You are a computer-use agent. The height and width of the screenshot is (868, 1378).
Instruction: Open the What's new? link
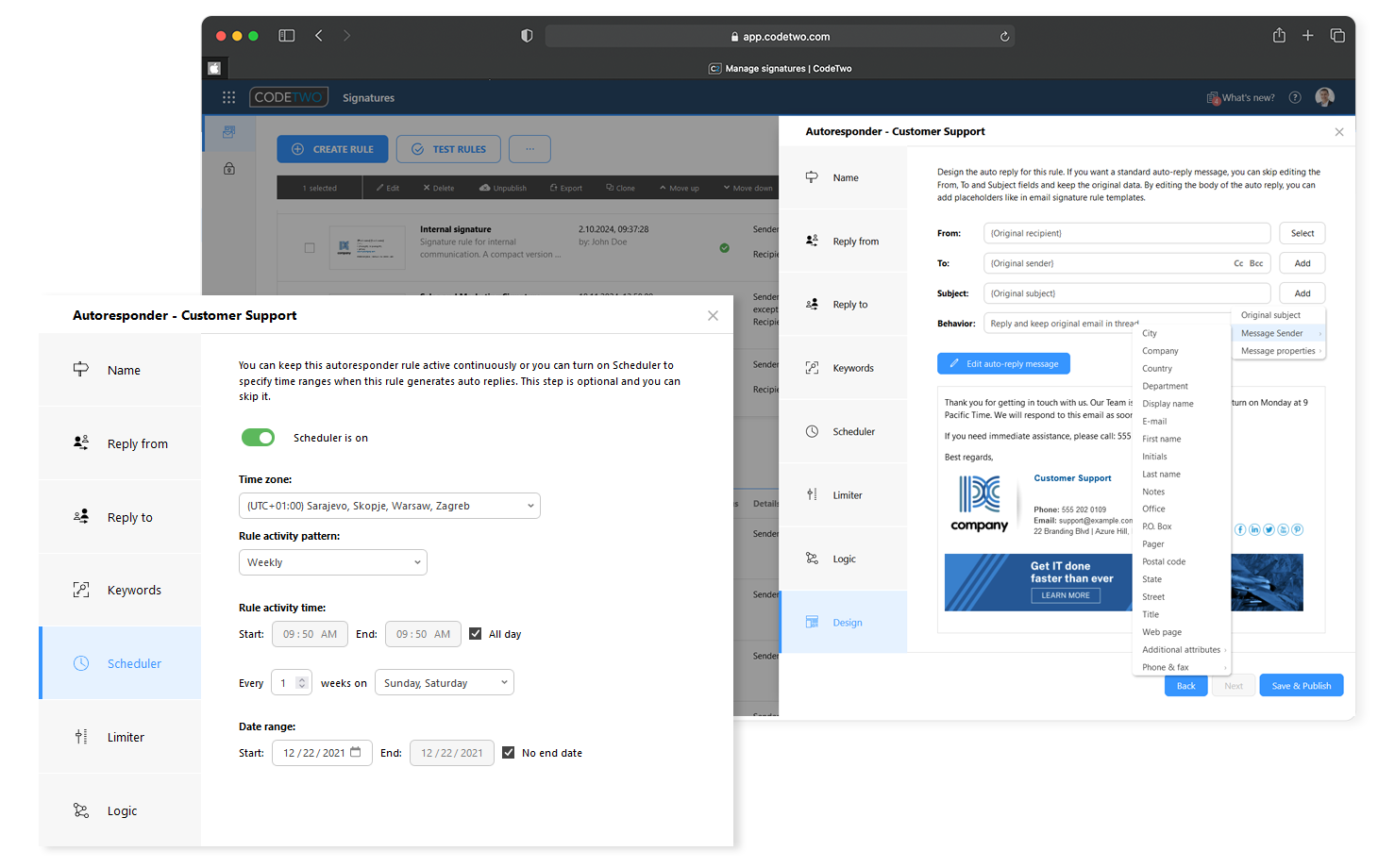click(1240, 97)
